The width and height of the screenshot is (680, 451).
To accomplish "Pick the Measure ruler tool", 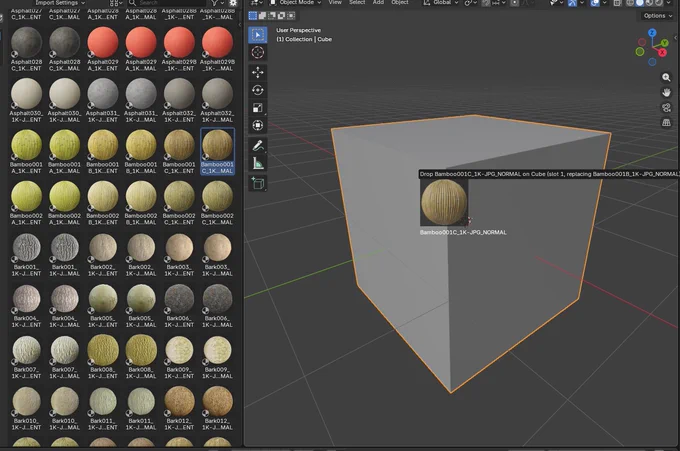I will 258,163.
